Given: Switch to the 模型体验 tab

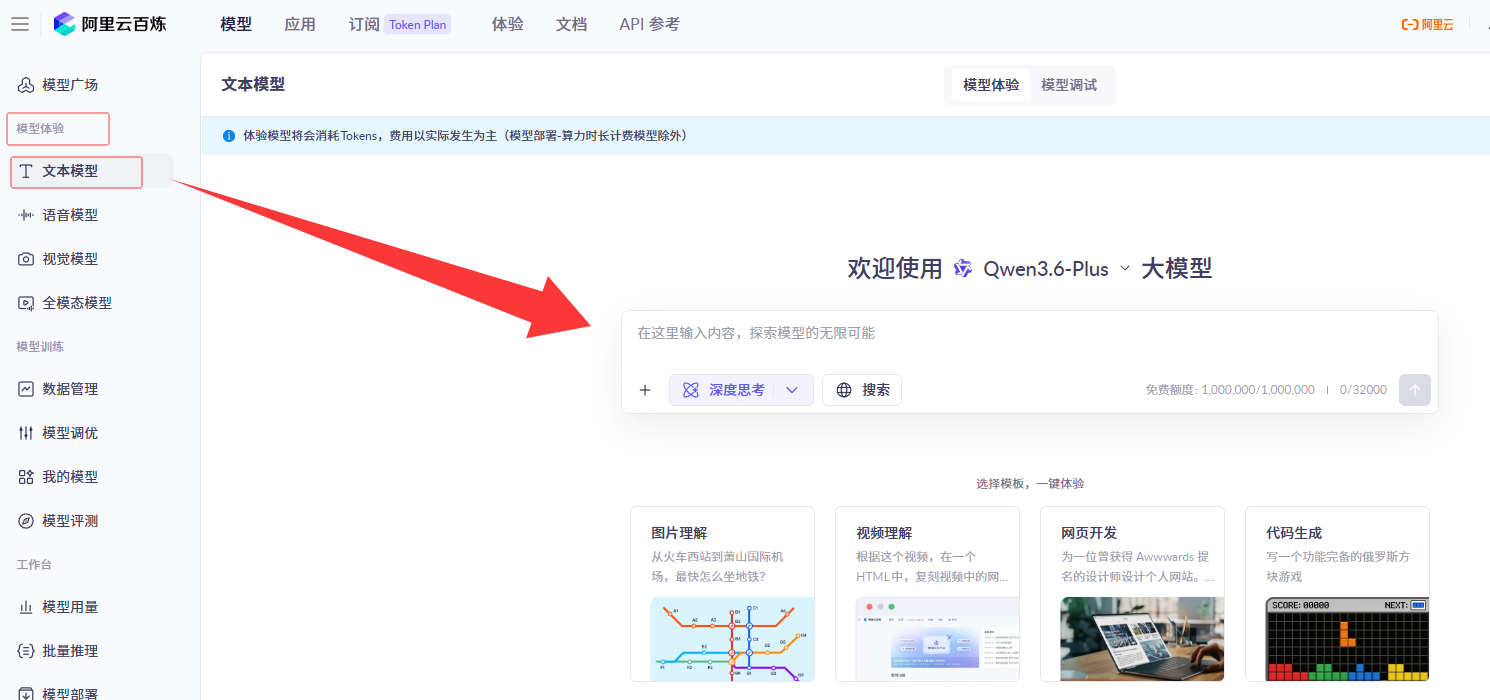Looking at the screenshot, I should [991, 85].
